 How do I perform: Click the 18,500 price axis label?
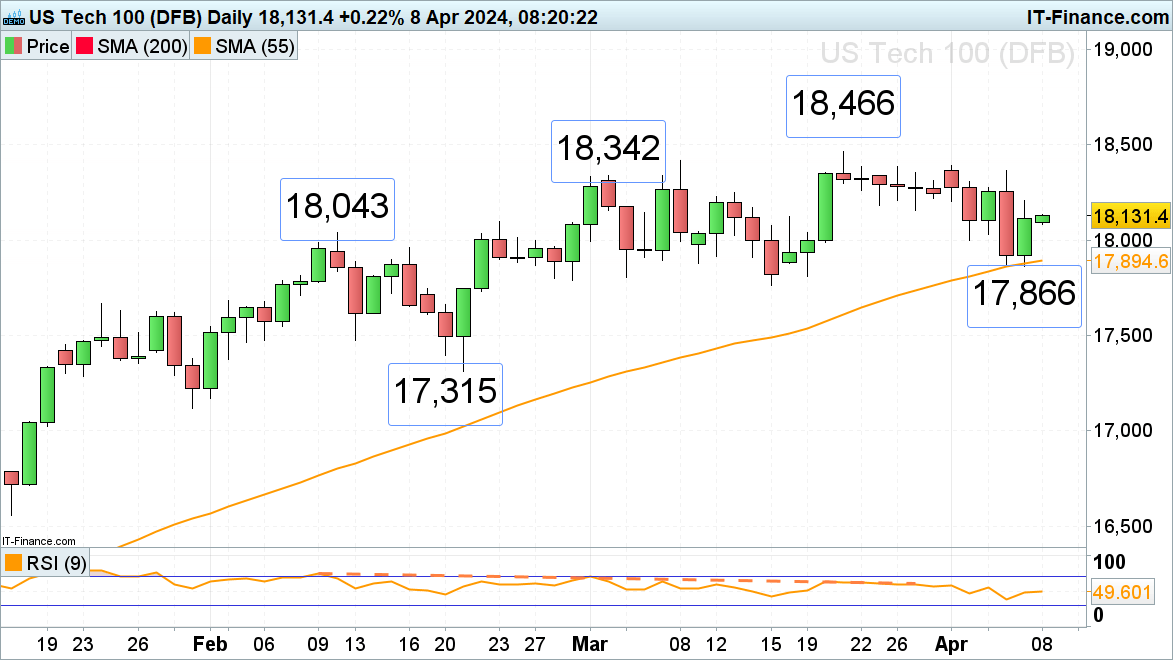(1123, 144)
